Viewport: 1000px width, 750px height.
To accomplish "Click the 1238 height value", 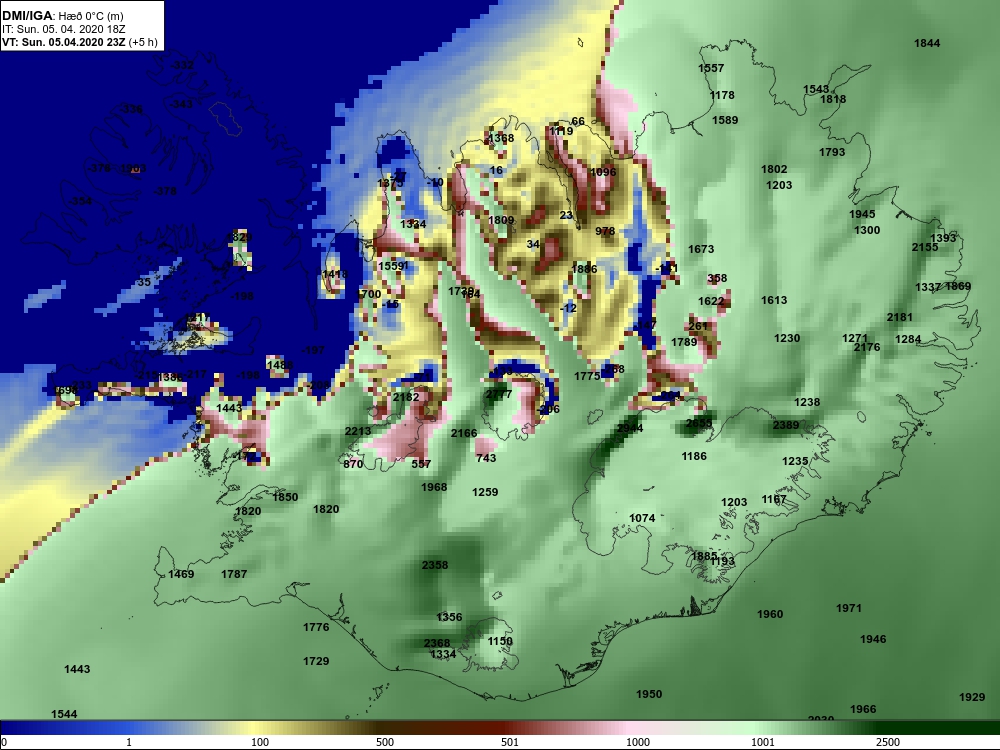I will [807, 402].
